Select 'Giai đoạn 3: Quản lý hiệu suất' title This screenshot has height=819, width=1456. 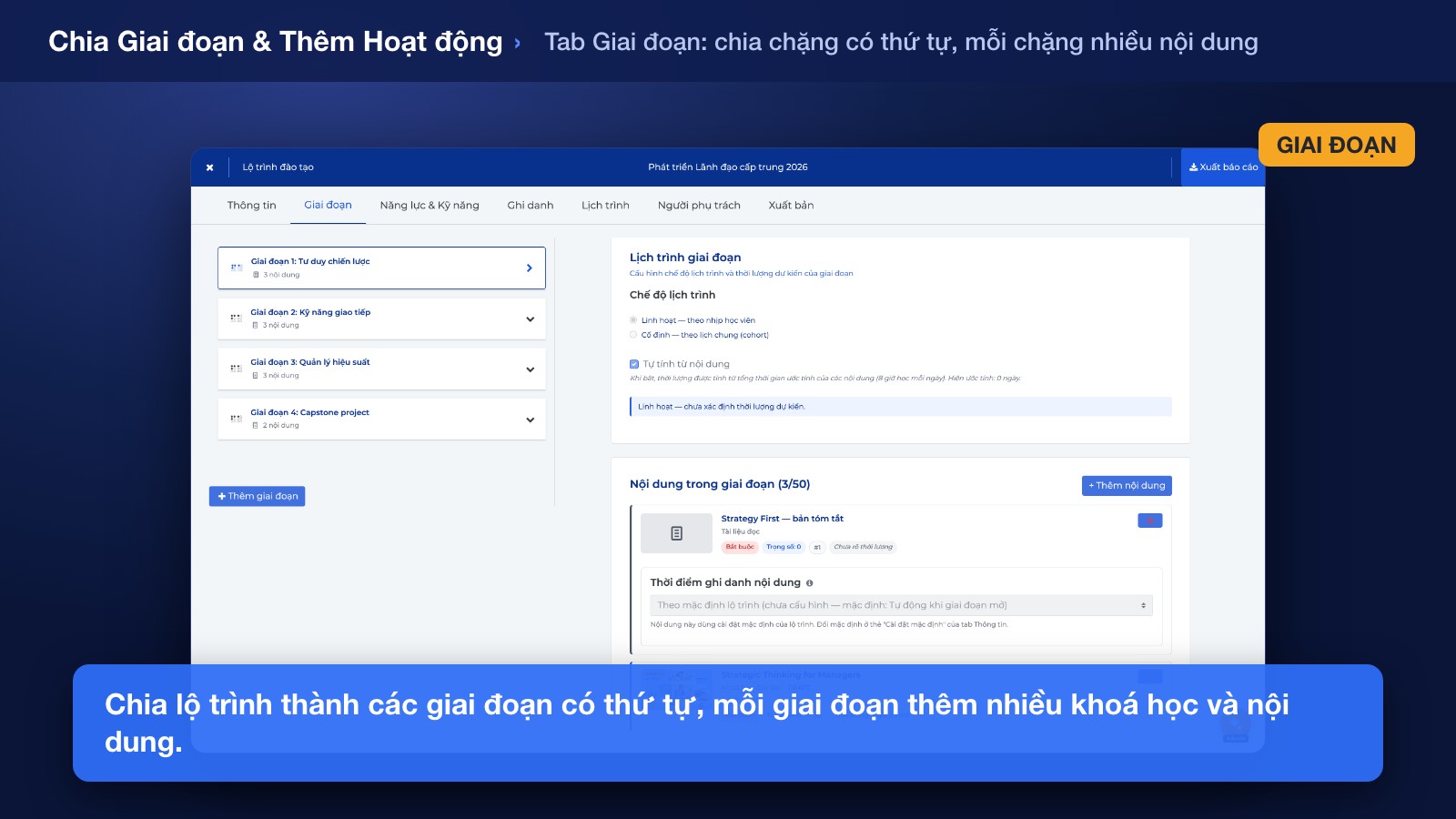pos(310,362)
